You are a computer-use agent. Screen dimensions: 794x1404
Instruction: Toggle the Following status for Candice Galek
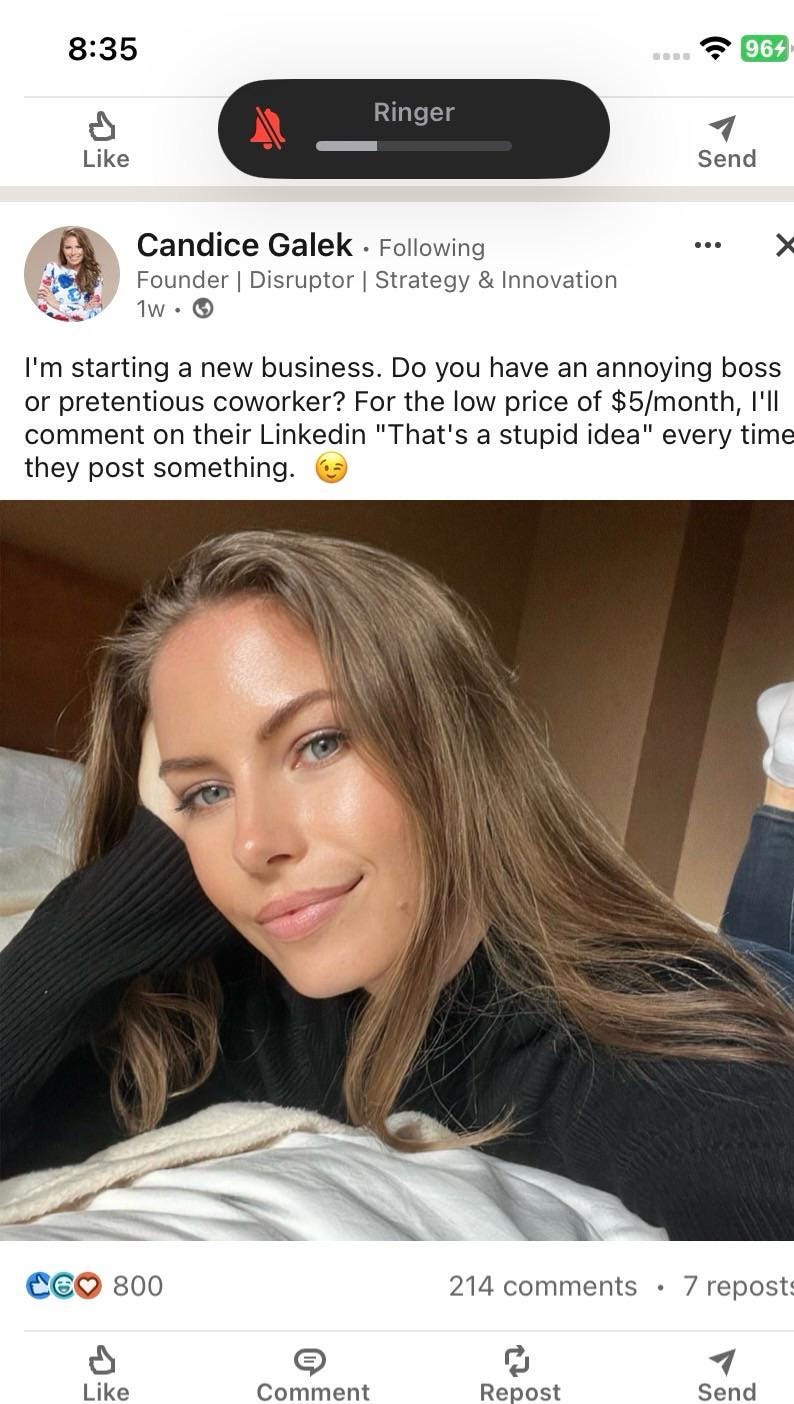(431, 247)
